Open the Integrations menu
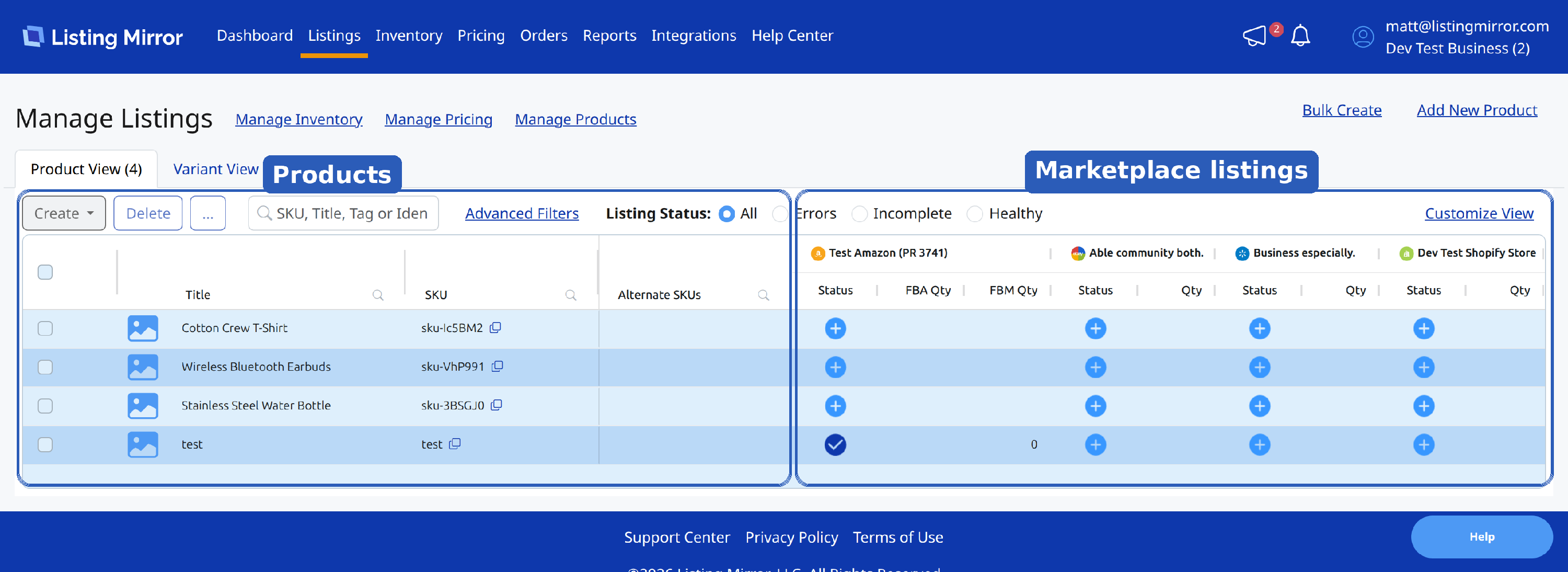The image size is (1568, 572). [693, 36]
